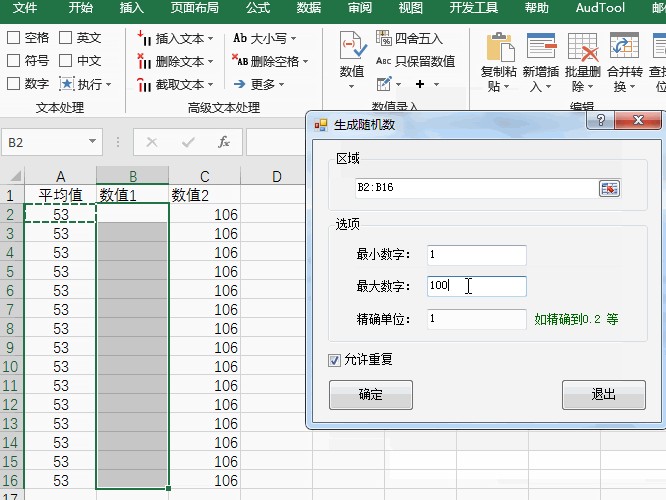Viewport: 666px width, 500px height.
Task: Toggle the 空格 checkbox
Action: (x=14, y=37)
